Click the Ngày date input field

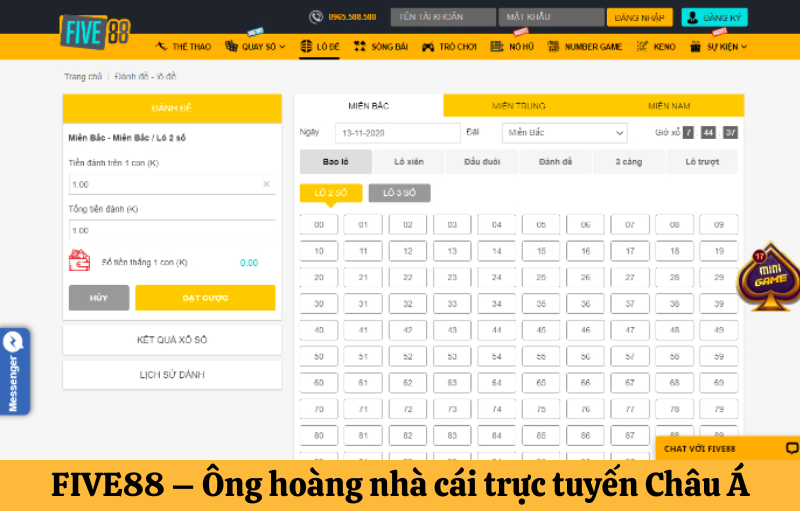(x=397, y=133)
